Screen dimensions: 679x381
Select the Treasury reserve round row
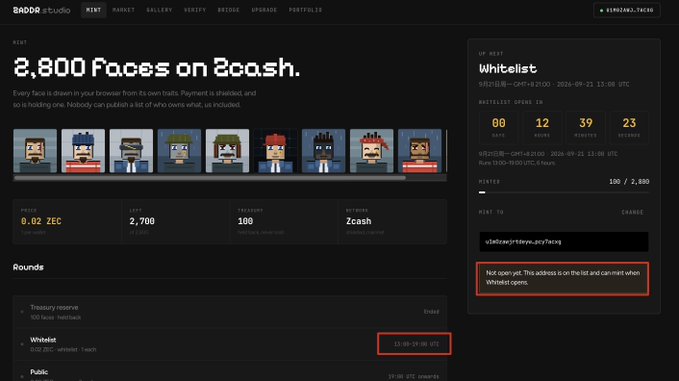click(x=230, y=312)
